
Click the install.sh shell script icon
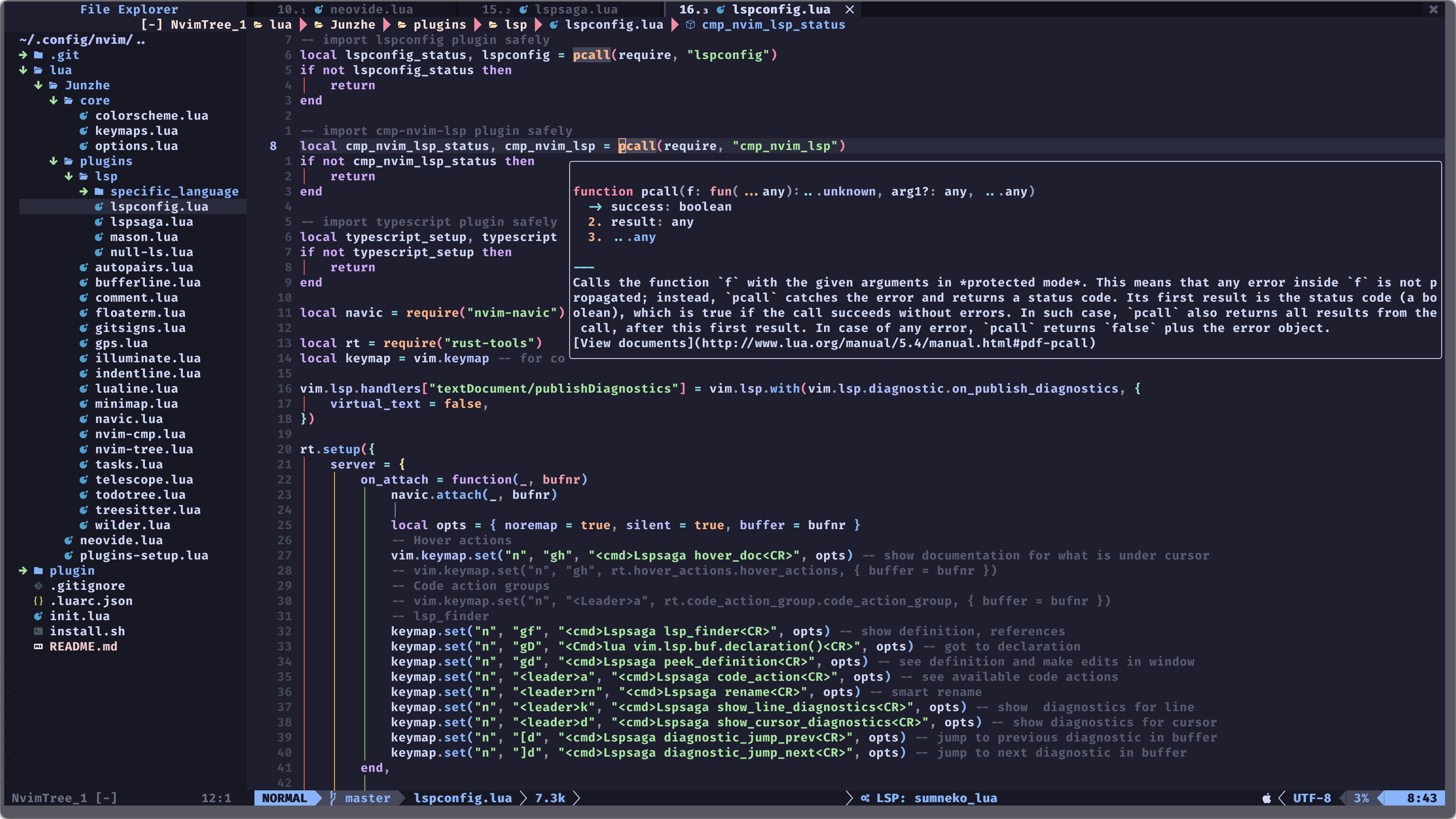[x=38, y=631]
